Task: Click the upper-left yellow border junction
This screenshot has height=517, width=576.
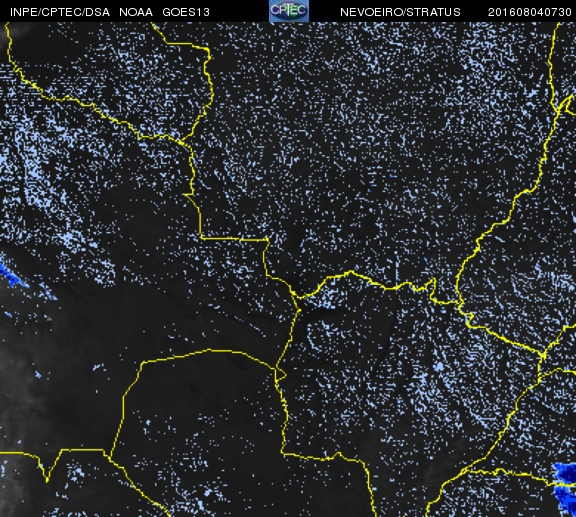Action: 181,142
